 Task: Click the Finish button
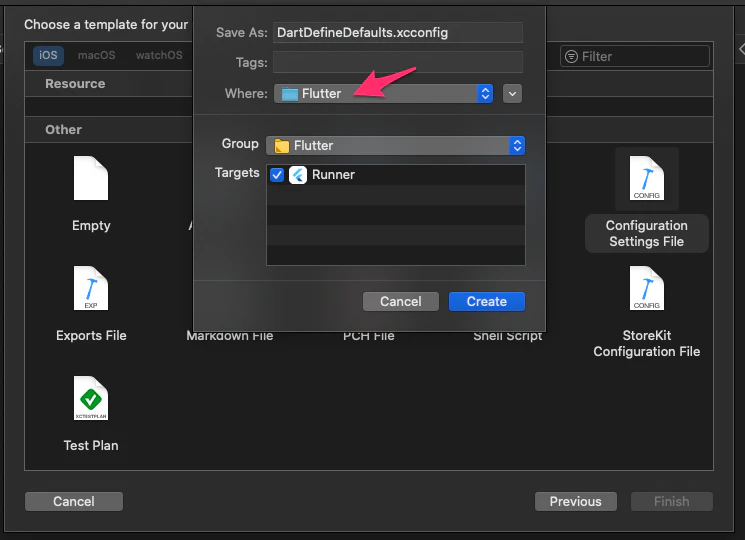coord(671,502)
